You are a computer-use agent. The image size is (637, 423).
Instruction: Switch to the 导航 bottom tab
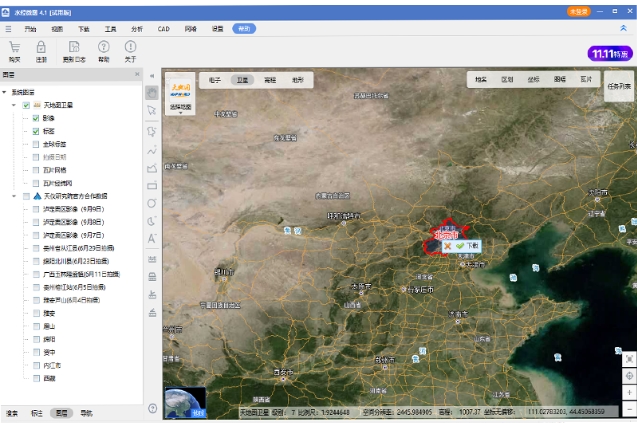pos(86,413)
